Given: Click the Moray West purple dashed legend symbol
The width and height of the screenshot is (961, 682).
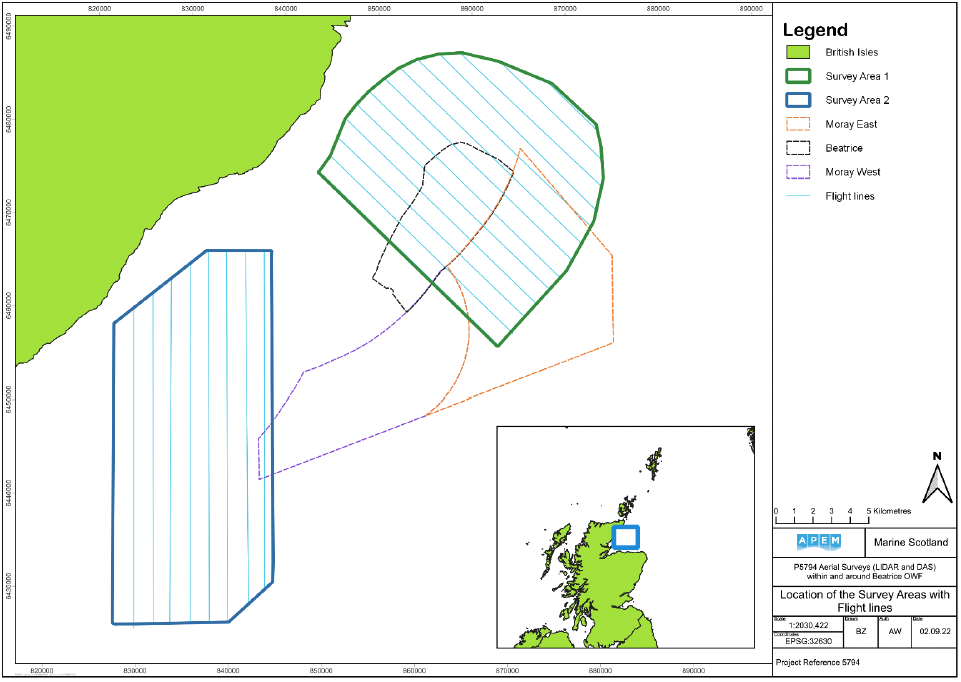Looking at the screenshot, I should coord(798,172).
